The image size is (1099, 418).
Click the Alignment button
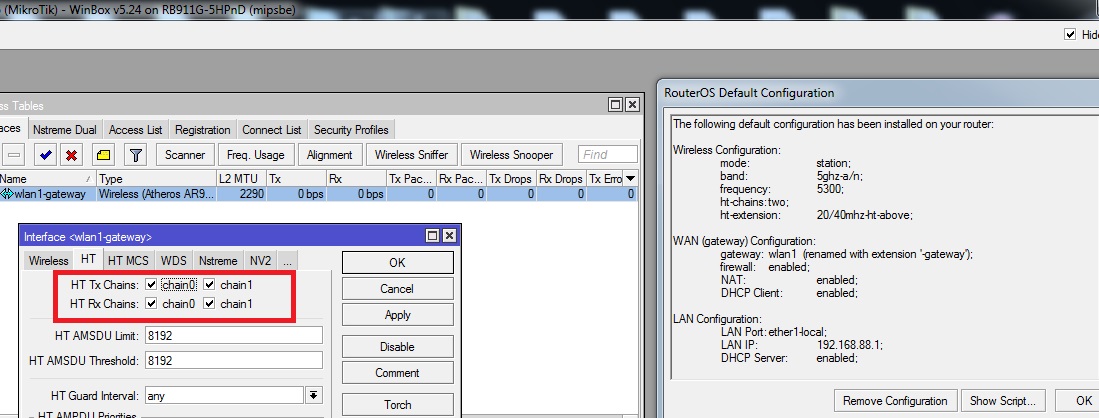pyautogui.click(x=329, y=155)
